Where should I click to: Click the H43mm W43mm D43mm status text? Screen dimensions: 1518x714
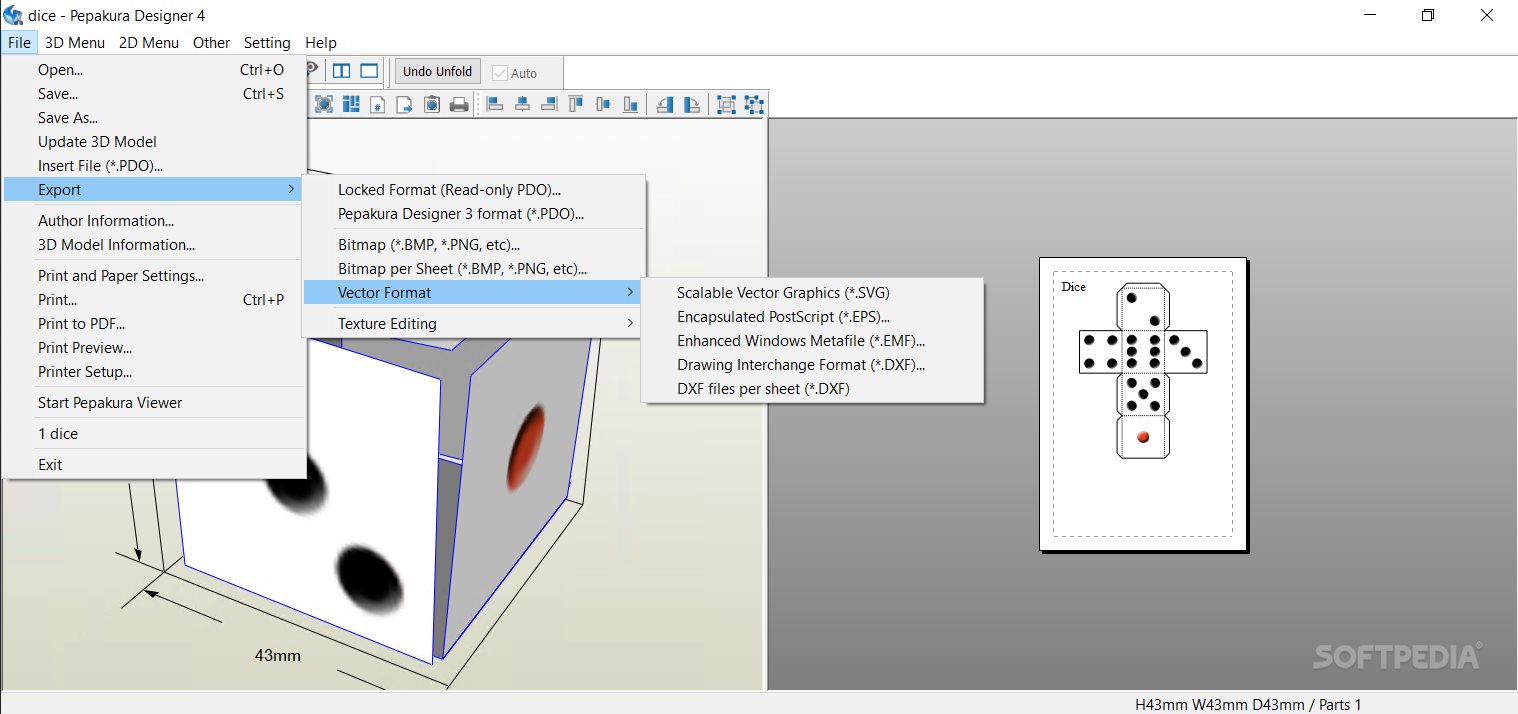(1248, 704)
